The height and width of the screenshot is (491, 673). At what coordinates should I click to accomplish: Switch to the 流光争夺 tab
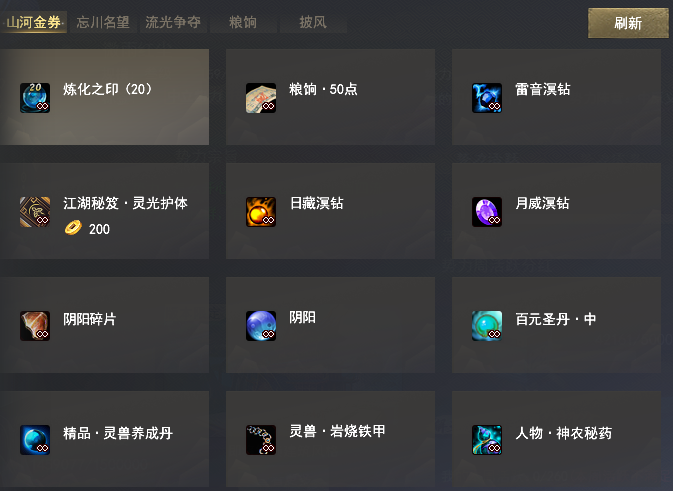point(173,22)
